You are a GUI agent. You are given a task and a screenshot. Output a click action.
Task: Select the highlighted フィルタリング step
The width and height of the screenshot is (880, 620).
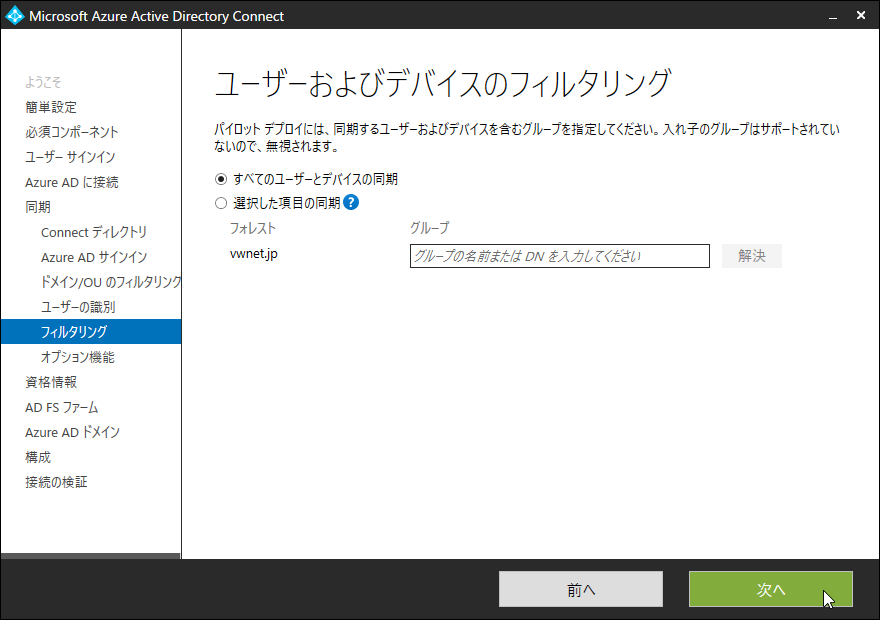coord(91,332)
